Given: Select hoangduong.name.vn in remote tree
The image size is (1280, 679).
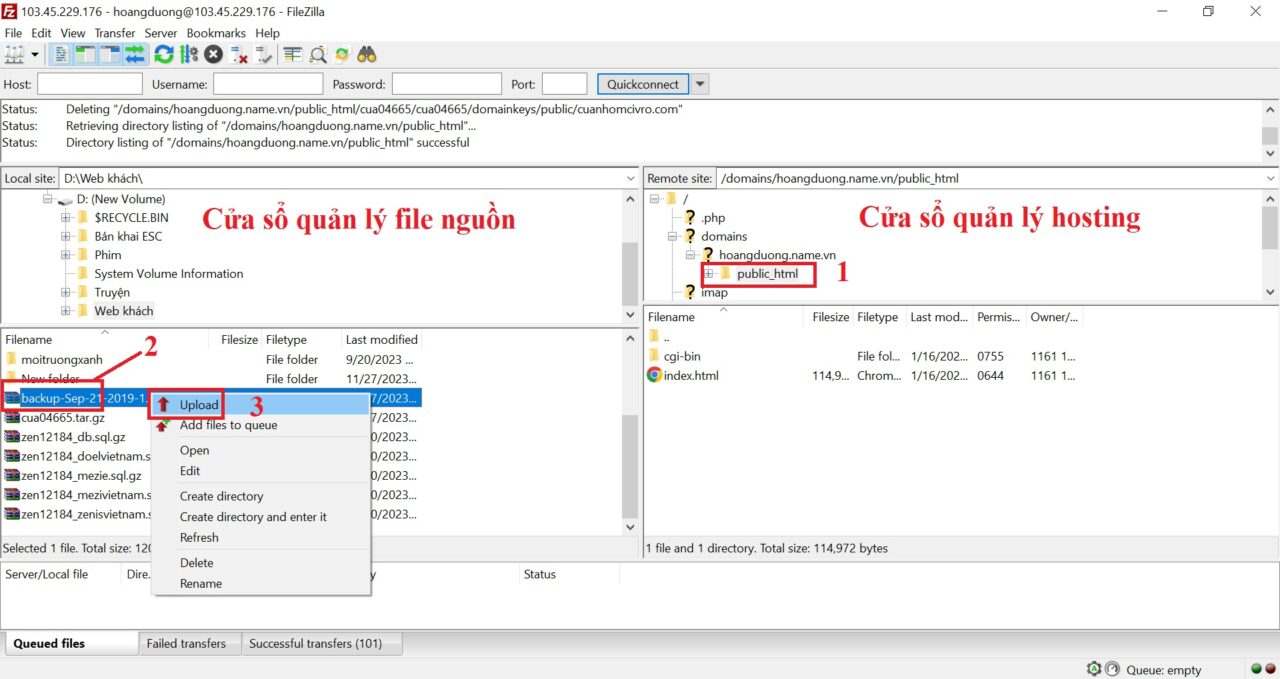Looking at the screenshot, I should (x=777, y=255).
